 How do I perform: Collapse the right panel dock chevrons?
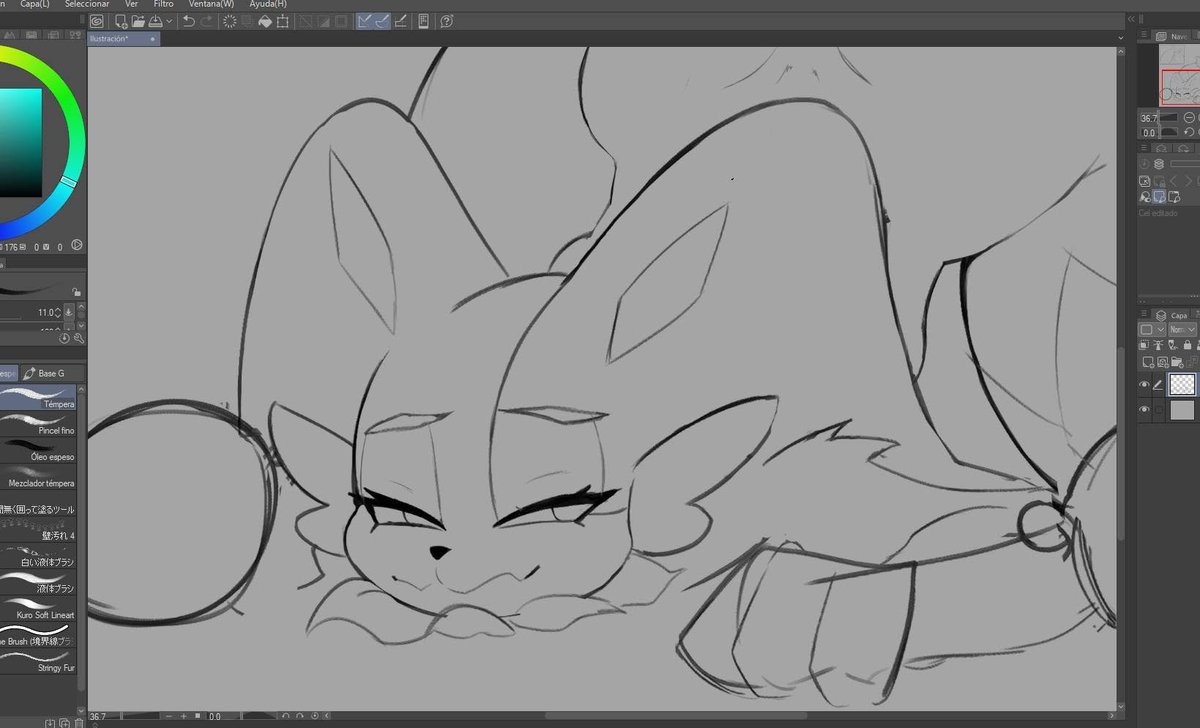coord(1132,18)
